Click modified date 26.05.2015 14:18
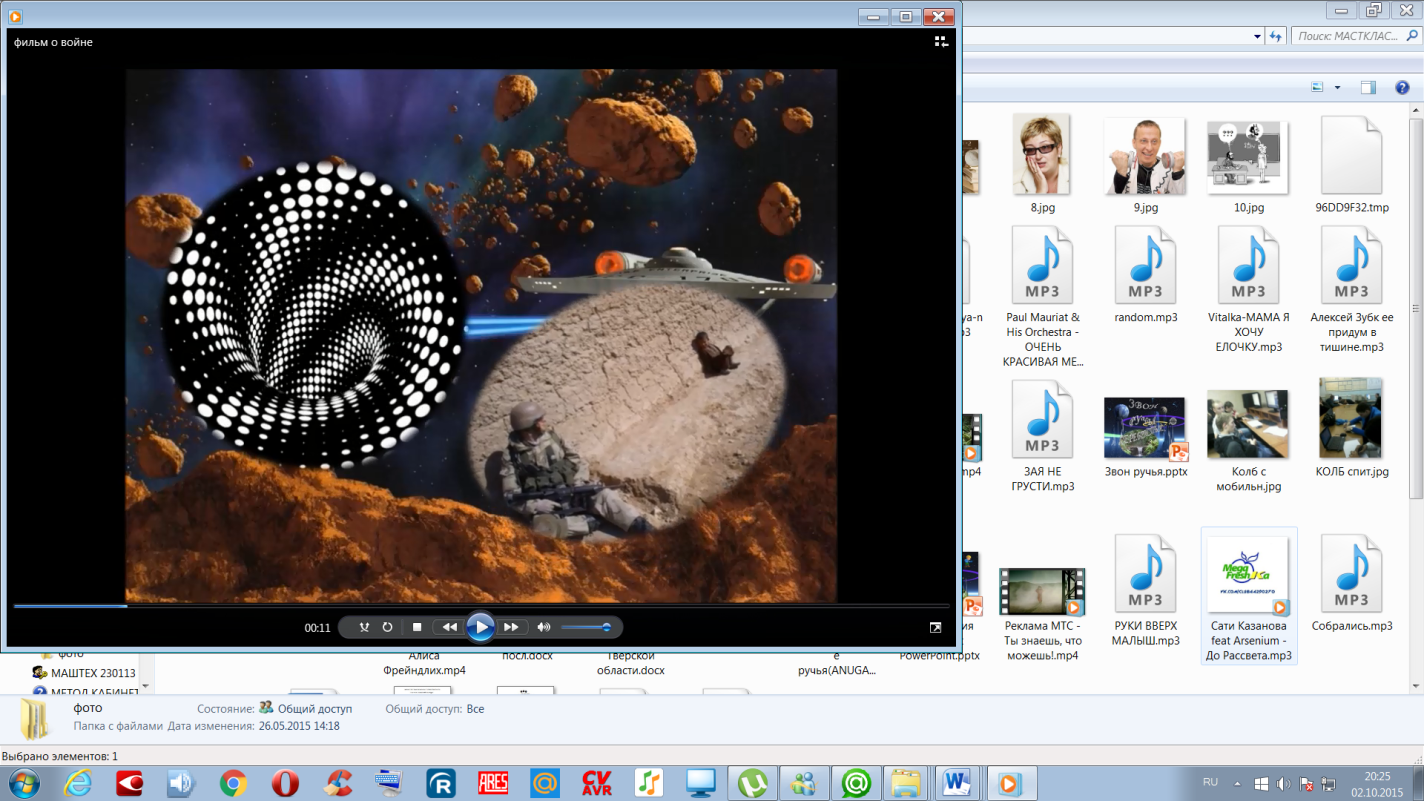Image resolution: width=1424 pixels, height=801 pixels. coord(299,726)
